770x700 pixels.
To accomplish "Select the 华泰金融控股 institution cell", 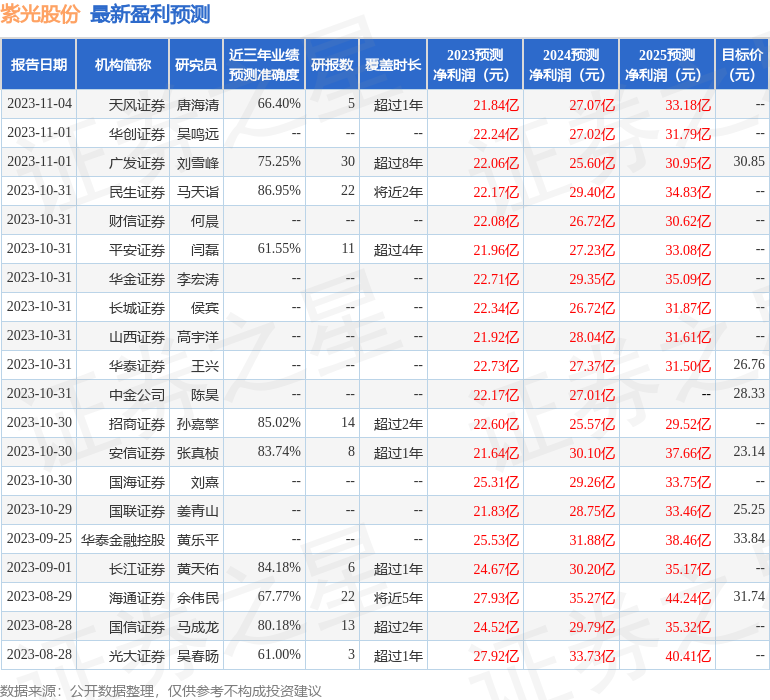I will coord(123,539).
